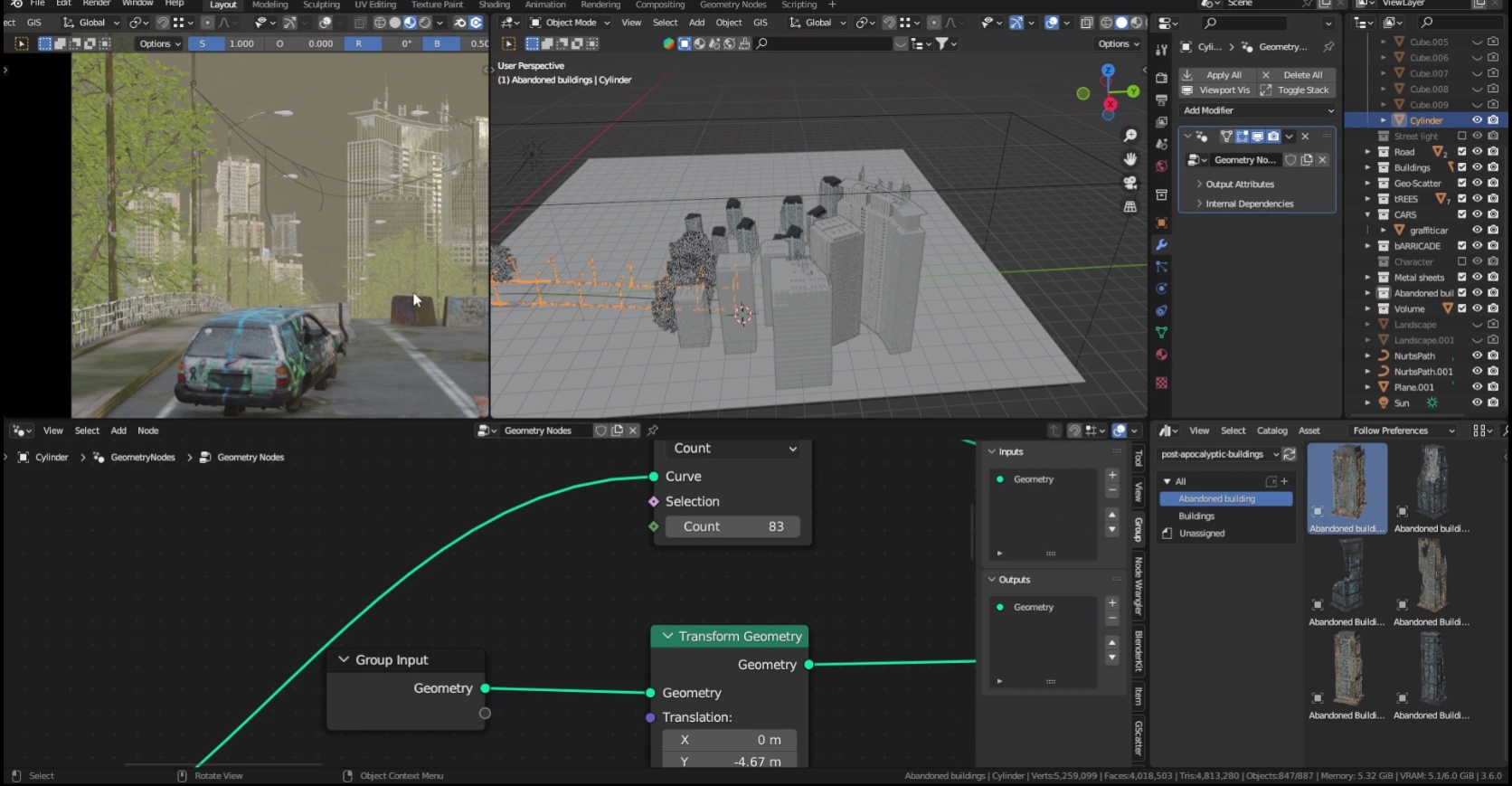Open the Catalog menu in asset browser

click(x=1271, y=431)
